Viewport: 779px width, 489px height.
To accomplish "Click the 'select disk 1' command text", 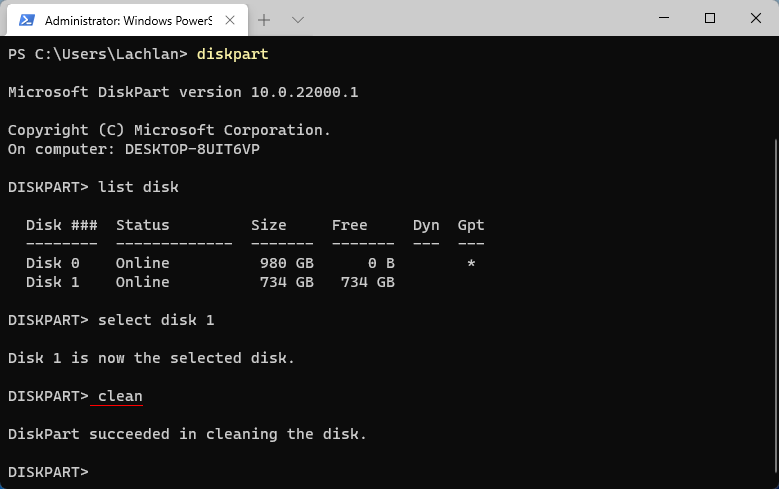I will 156,320.
